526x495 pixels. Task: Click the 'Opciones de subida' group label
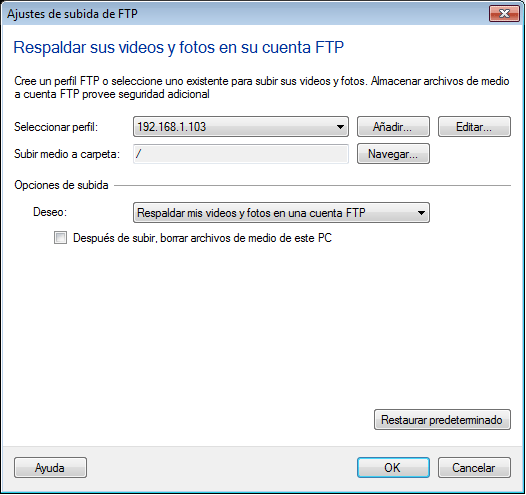tap(61, 185)
